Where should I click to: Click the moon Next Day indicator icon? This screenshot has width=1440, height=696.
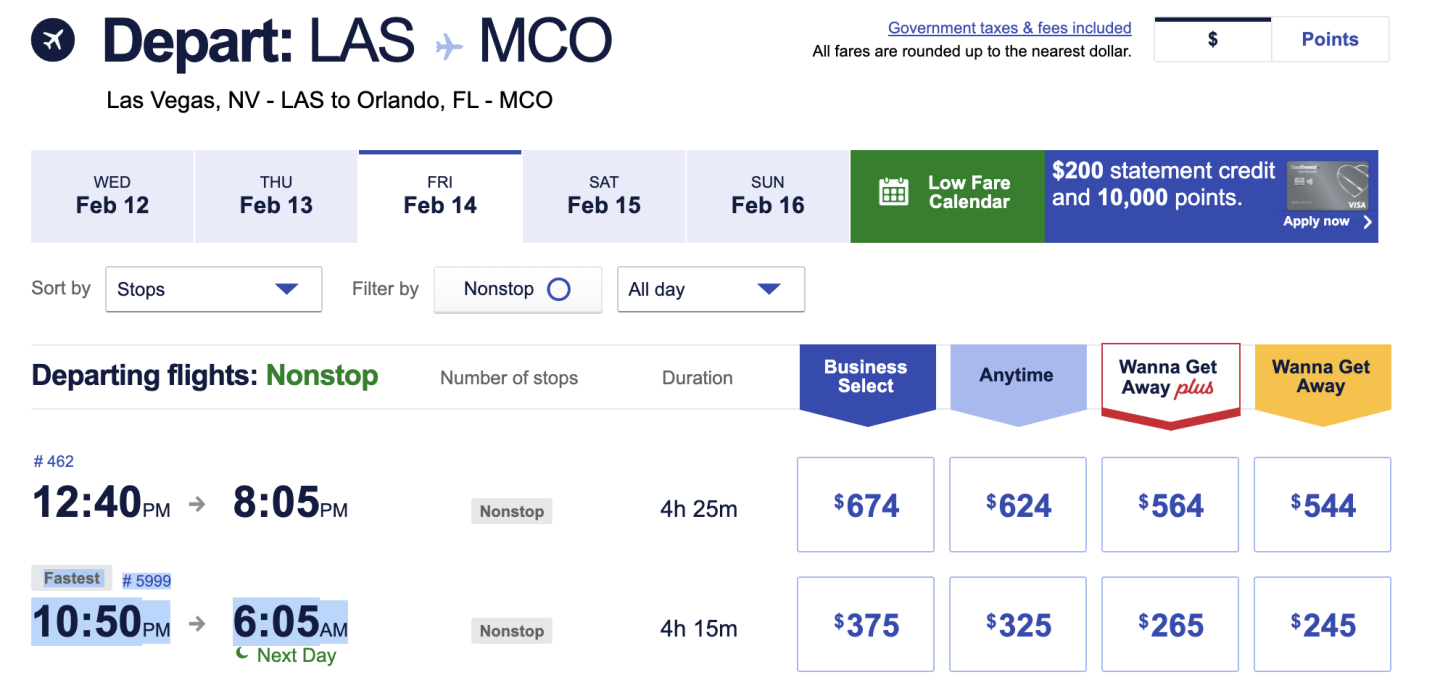pyautogui.click(x=242, y=653)
